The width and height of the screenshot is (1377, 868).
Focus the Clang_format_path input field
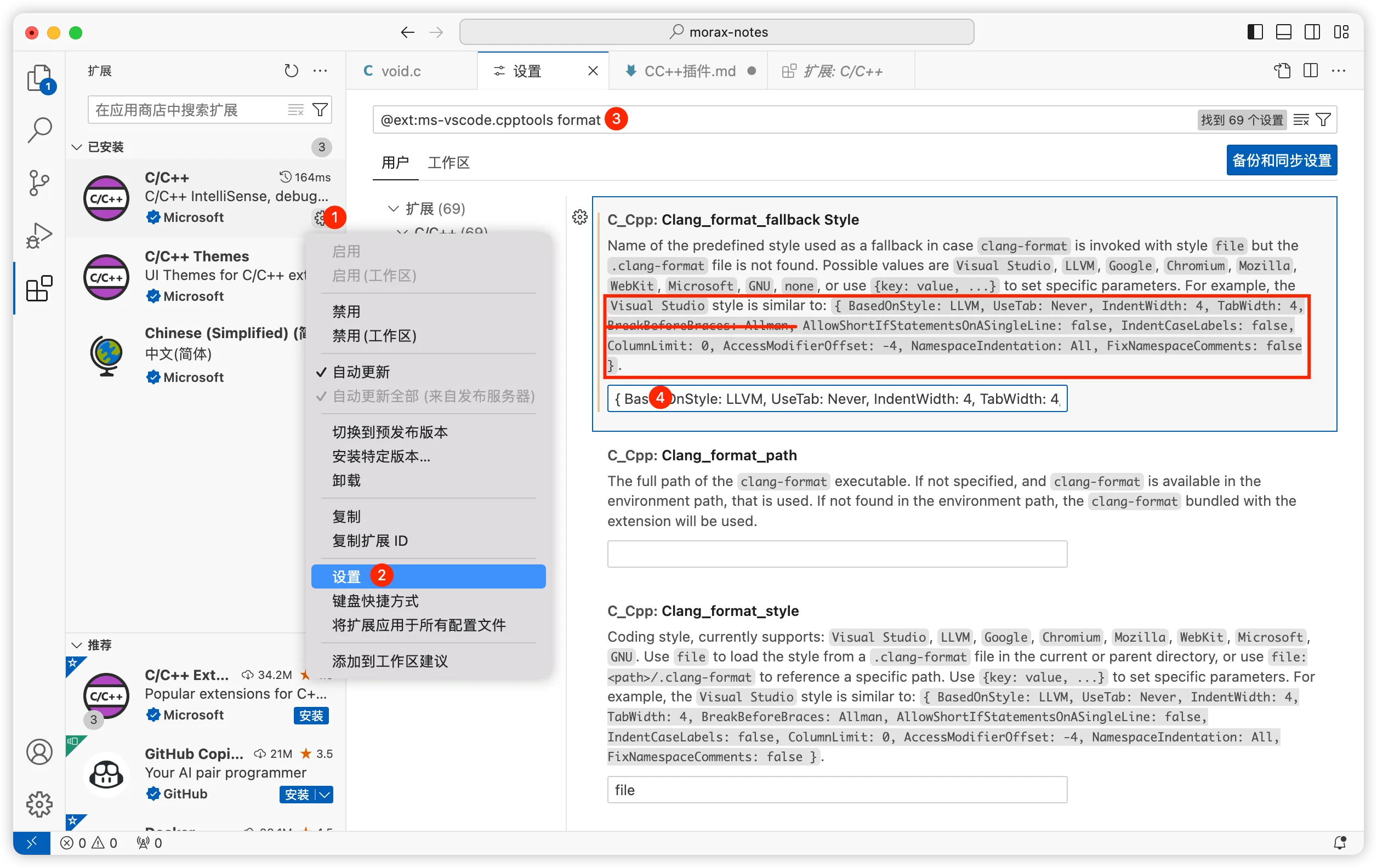[837, 554]
